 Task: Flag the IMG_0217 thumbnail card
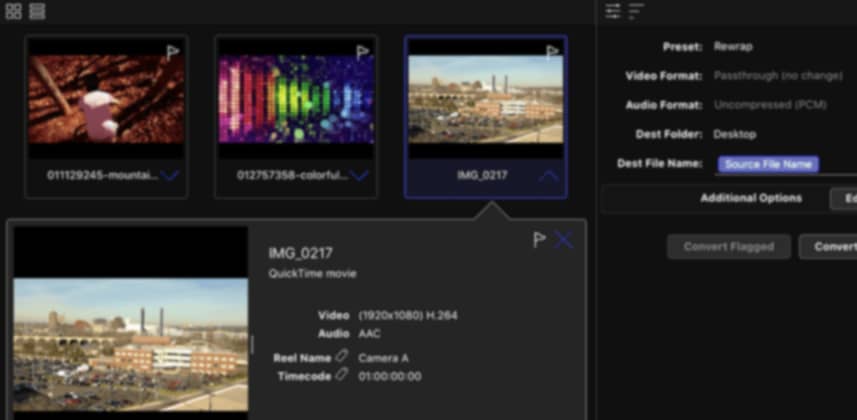click(552, 52)
